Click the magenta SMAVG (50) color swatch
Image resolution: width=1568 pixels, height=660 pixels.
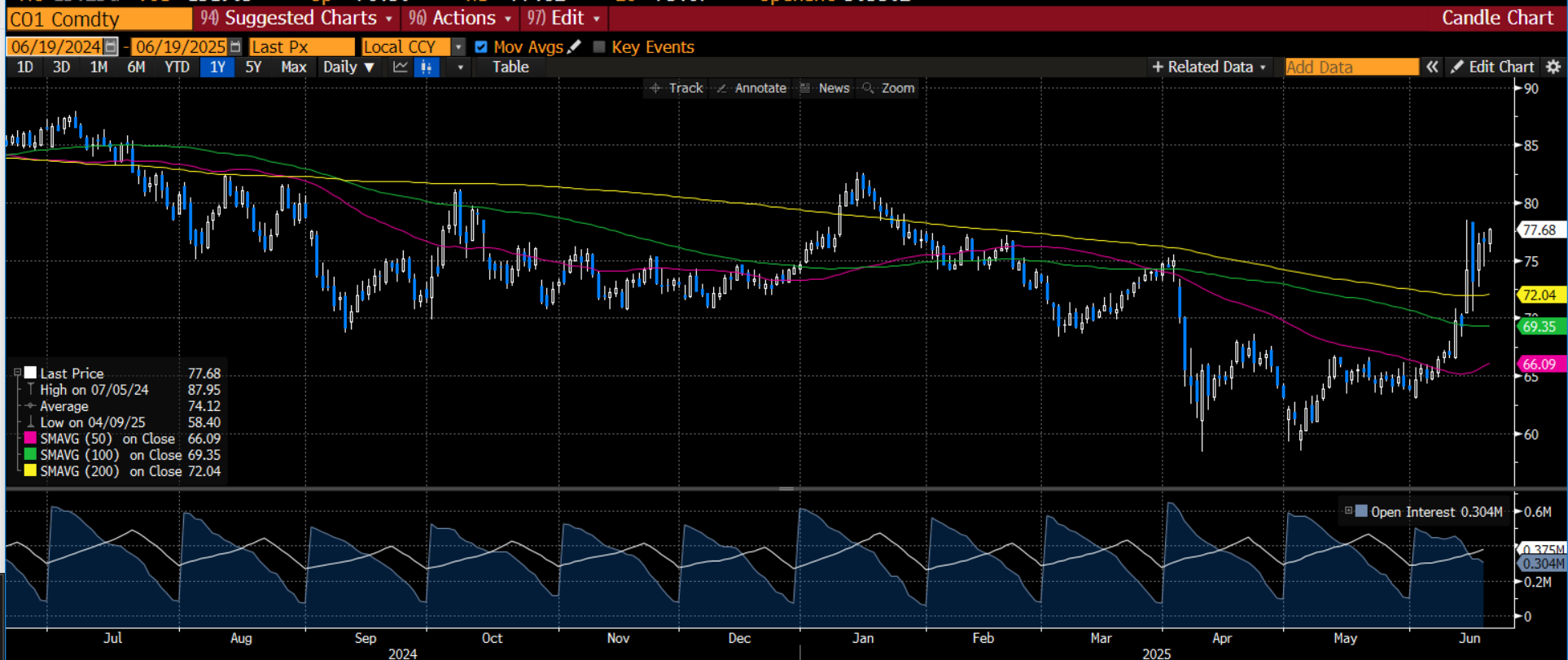coord(30,439)
